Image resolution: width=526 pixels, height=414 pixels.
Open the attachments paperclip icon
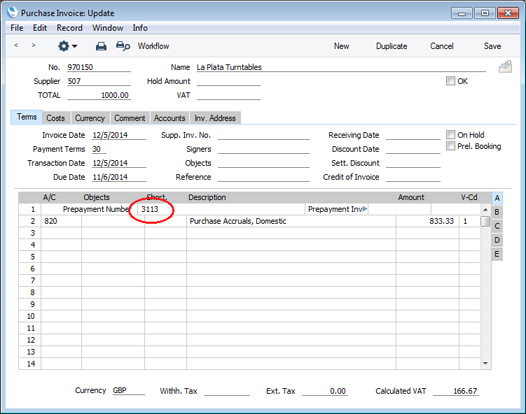505,67
